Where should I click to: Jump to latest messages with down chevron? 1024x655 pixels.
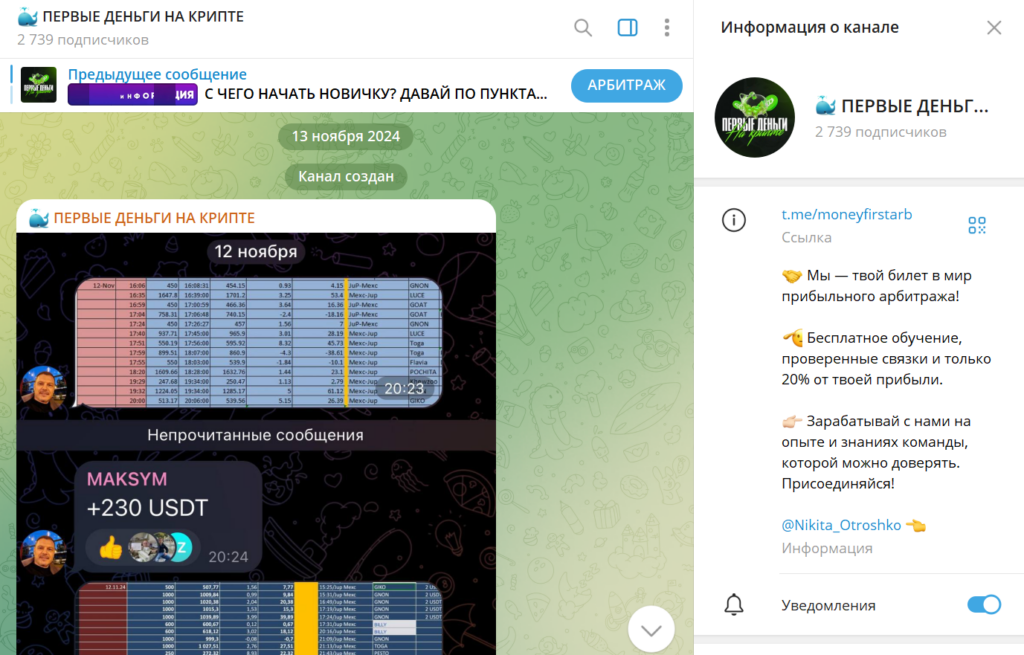pyautogui.click(x=651, y=630)
